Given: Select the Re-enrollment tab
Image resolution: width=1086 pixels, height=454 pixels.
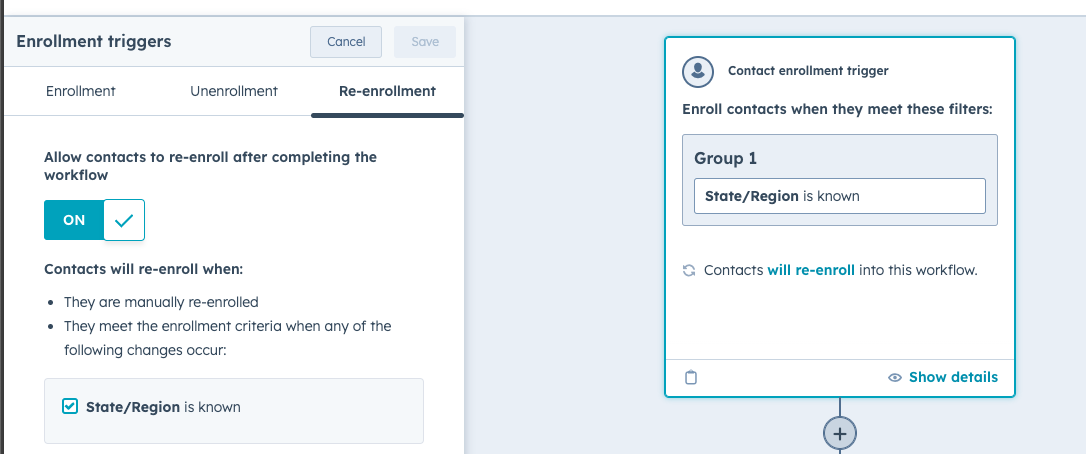Looking at the screenshot, I should tap(387, 91).
